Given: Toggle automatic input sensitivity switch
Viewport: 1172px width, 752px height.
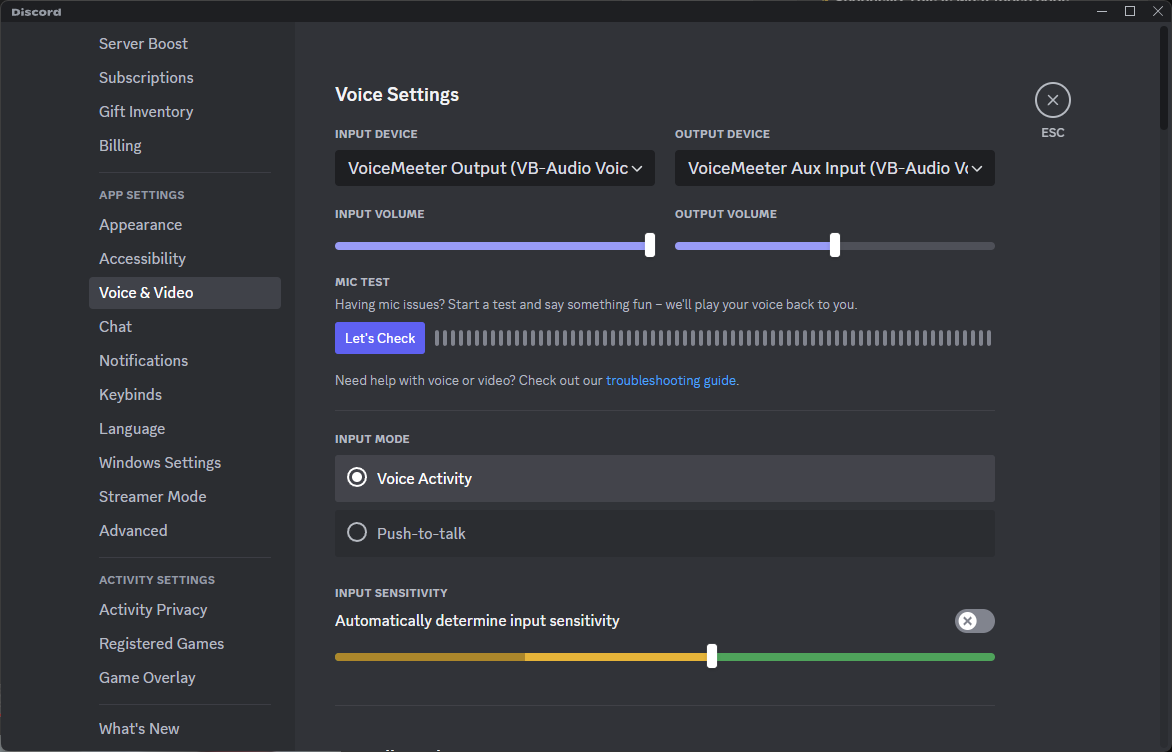Looking at the screenshot, I should [974, 621].
